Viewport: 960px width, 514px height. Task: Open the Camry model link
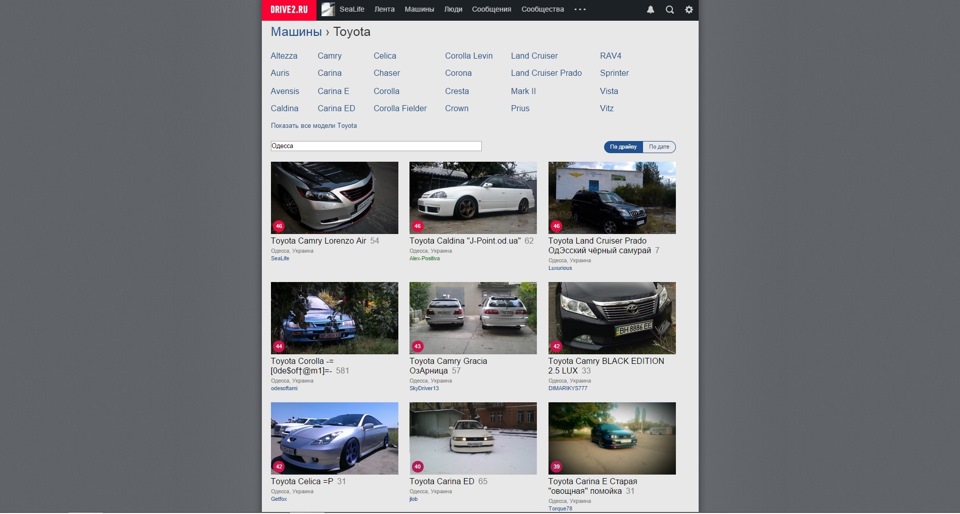coord(329,56)
